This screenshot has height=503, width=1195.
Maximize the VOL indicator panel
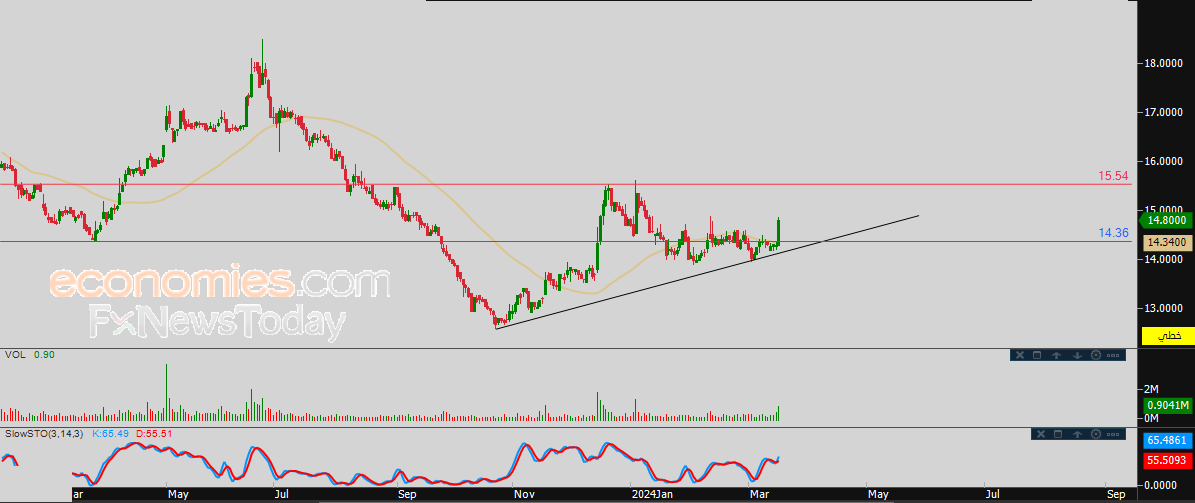1037,355
